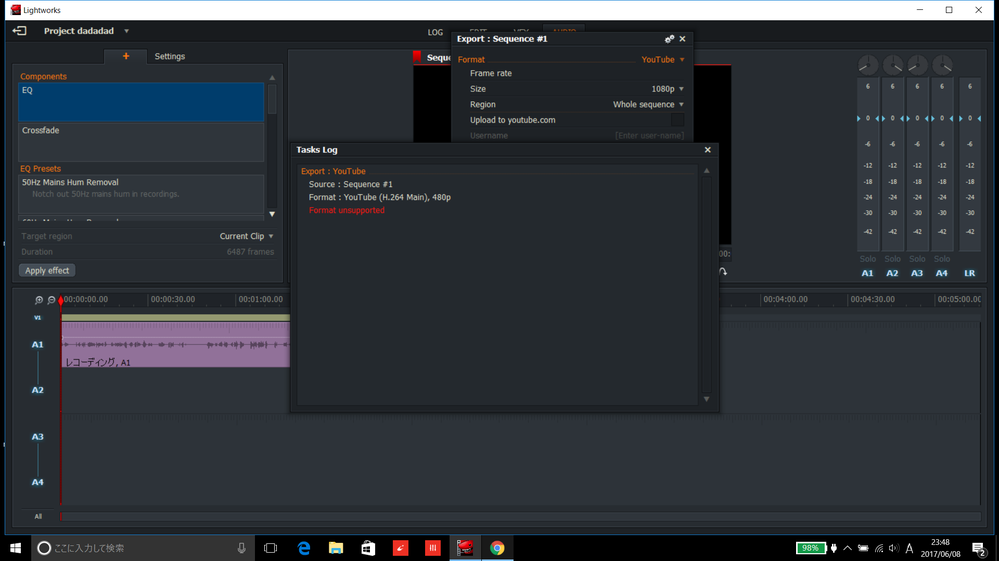Choose 50Hz Mains Hum Removal preset

pos(141,194)
